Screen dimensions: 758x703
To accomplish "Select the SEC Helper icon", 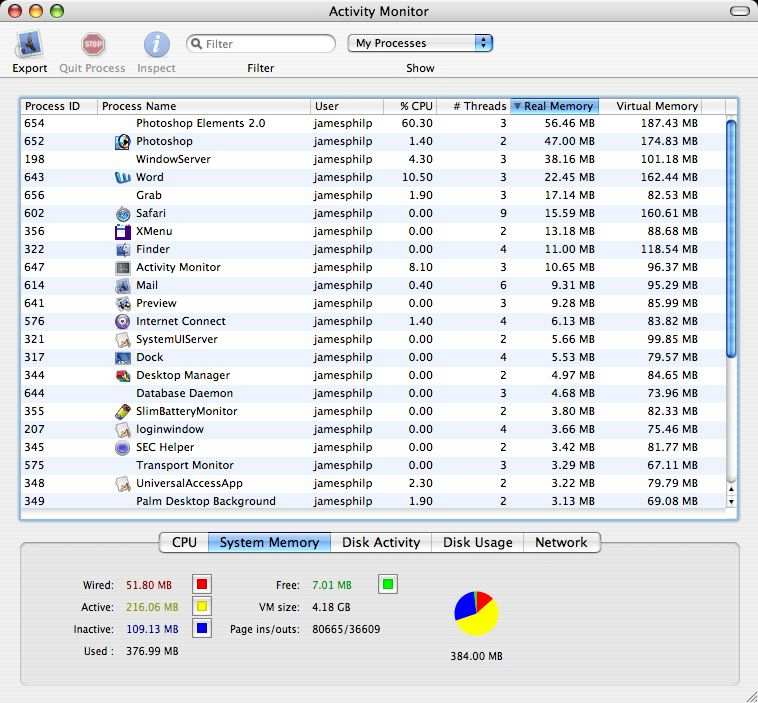I will click(x=123, y=448).
